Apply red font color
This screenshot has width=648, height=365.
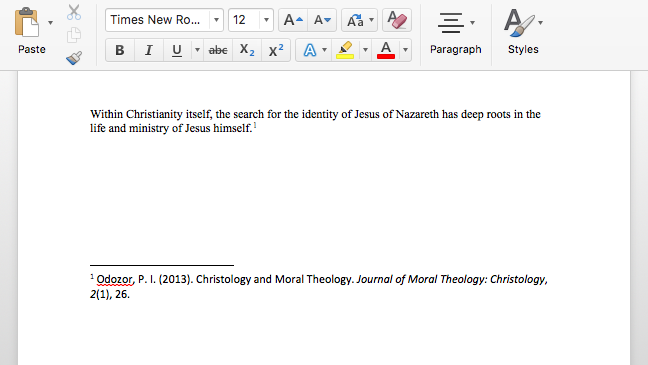click(386, 50)
